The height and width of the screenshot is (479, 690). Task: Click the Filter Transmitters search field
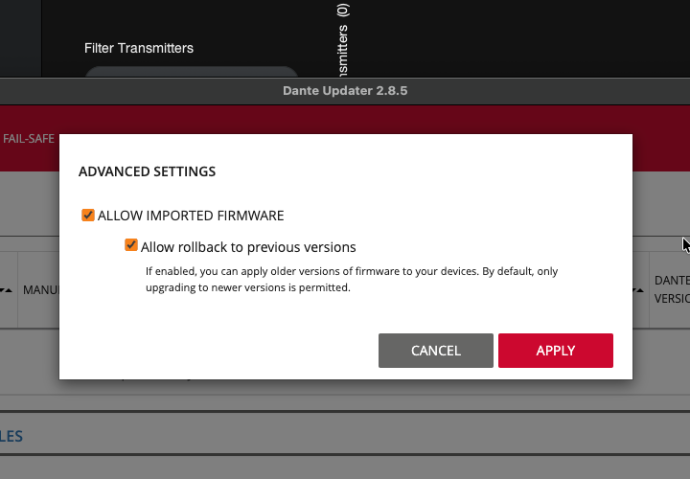tap(190, 72)
